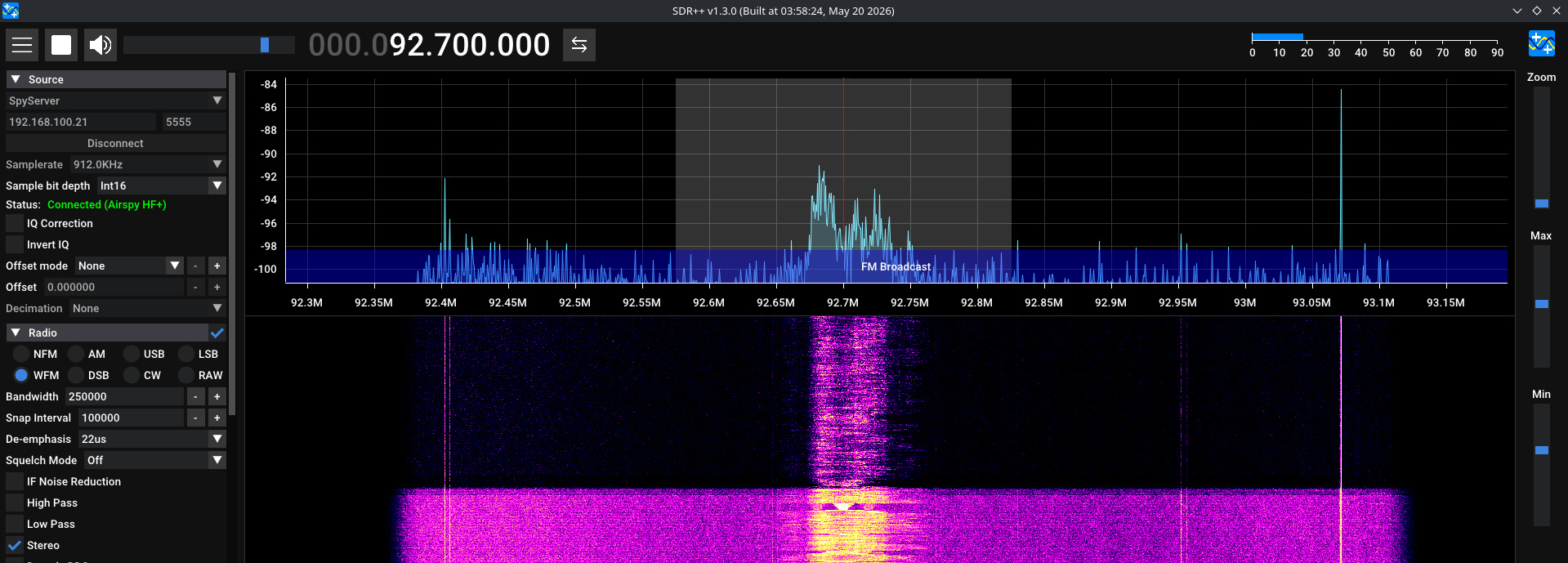Mute audio via the speaker icon
This screenshot has height=563, width=1568.
pyautogui.click(x=101, y=45)
